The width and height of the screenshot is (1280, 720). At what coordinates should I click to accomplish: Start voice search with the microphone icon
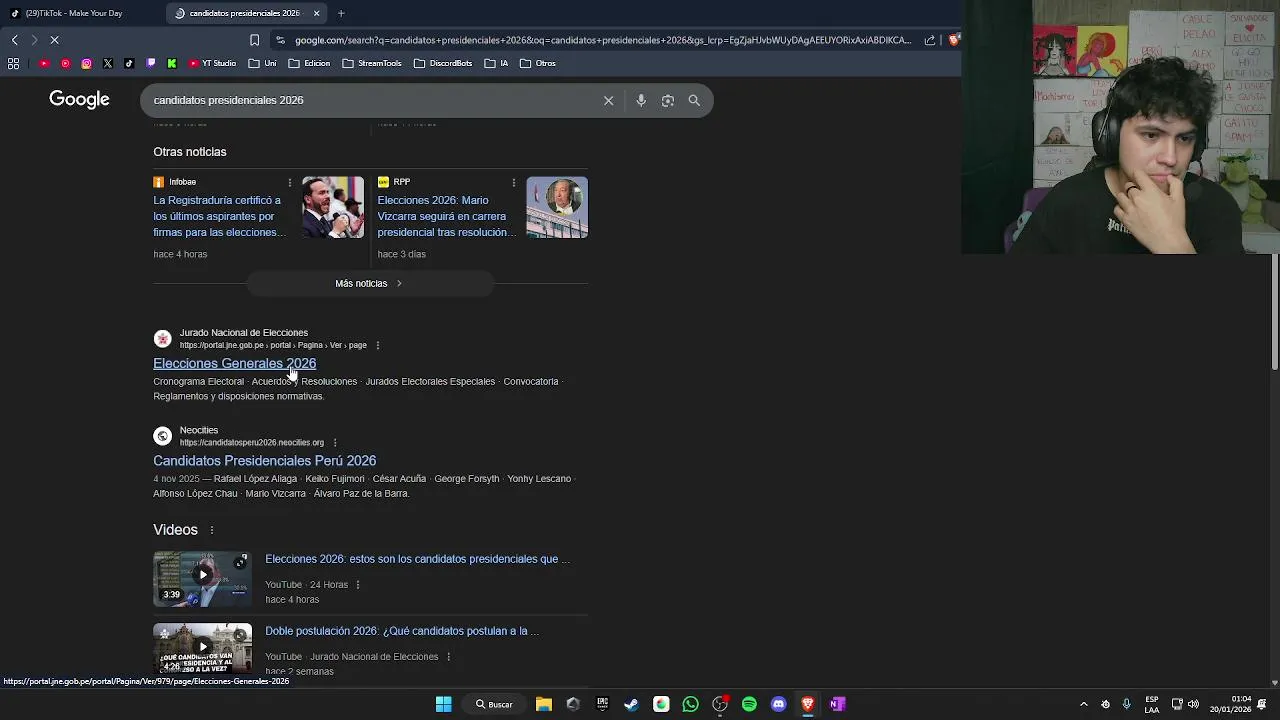[x=641, y=100]
